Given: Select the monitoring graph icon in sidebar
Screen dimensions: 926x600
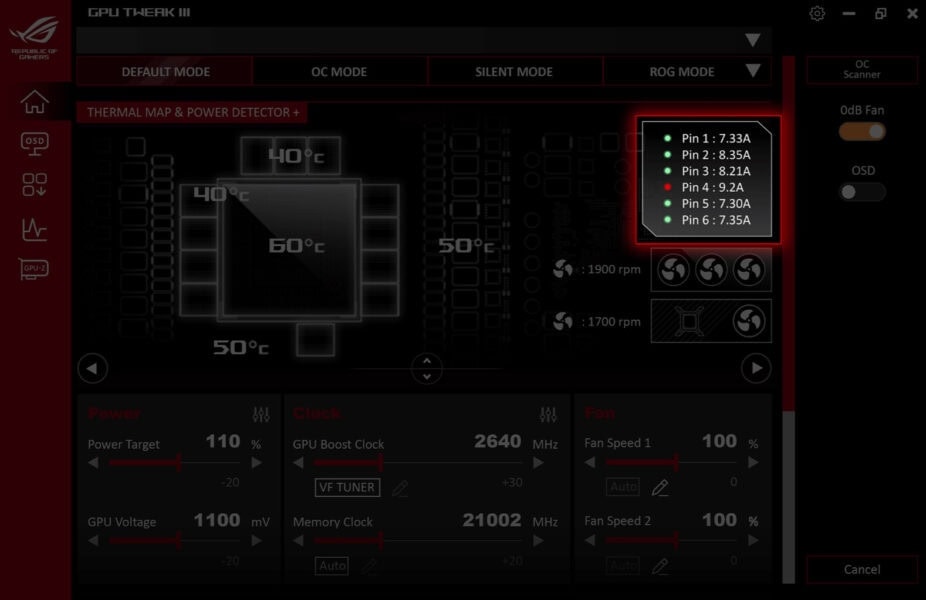Looking at the screenshot, I should pyautogui.click(x=33, y=228).
